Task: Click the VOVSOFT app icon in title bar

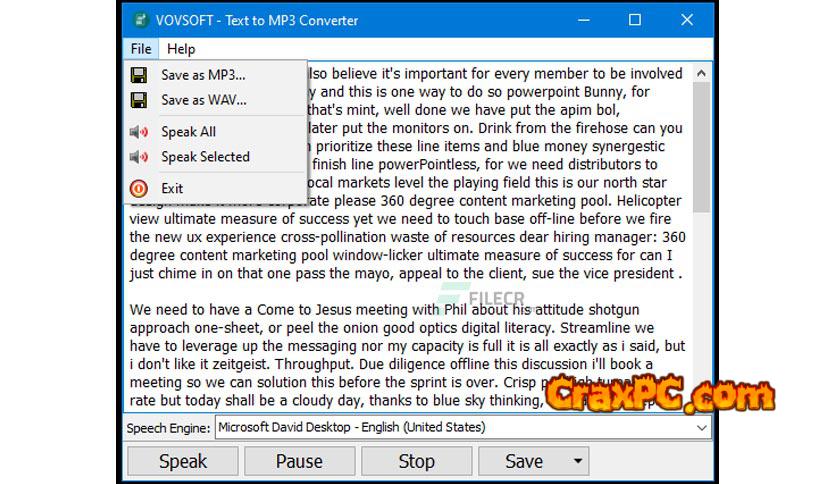Action: pyautogui.click(x=140, y=20)
